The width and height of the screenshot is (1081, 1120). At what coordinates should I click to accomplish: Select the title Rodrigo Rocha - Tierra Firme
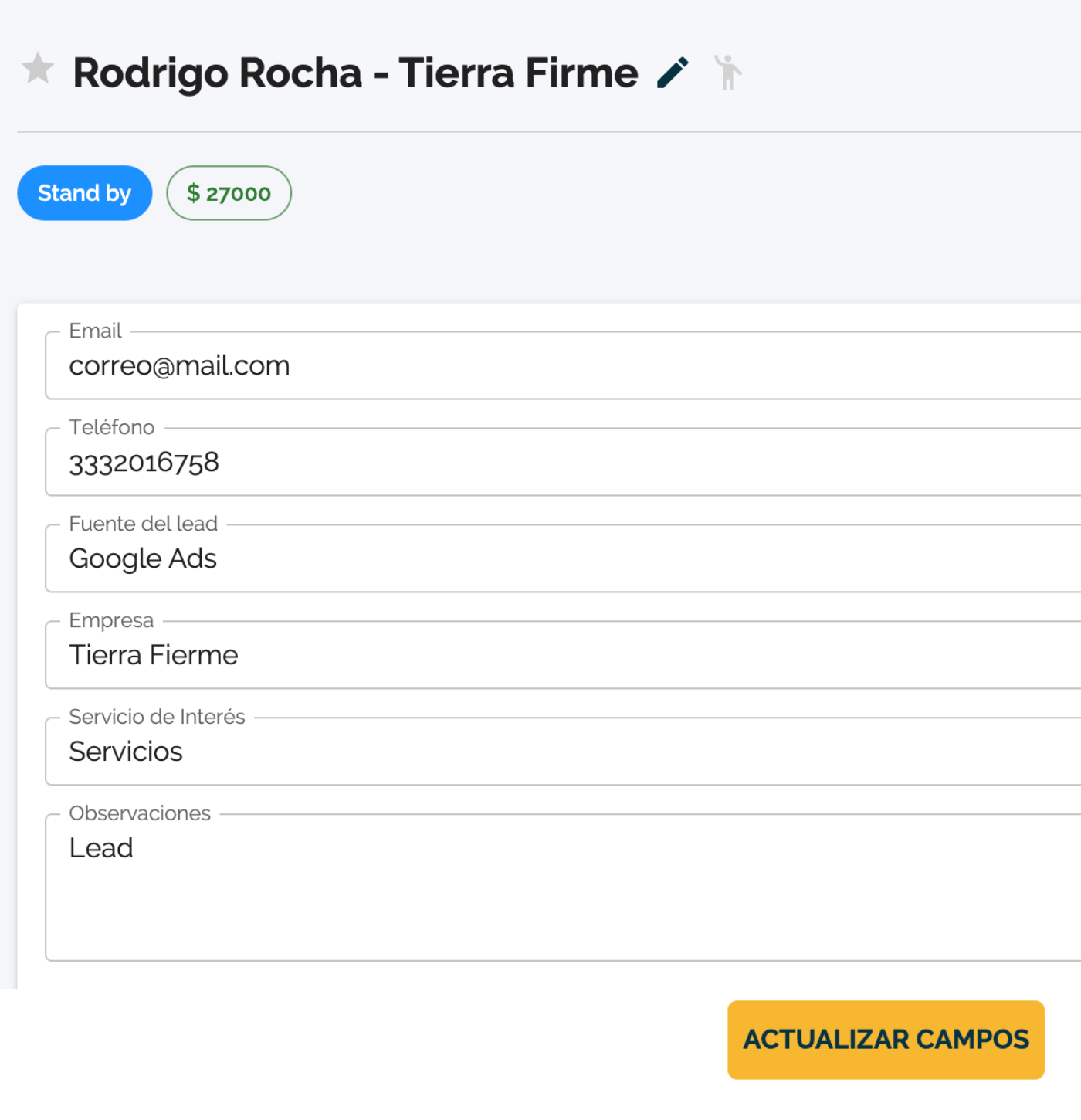tap(356, 73)
